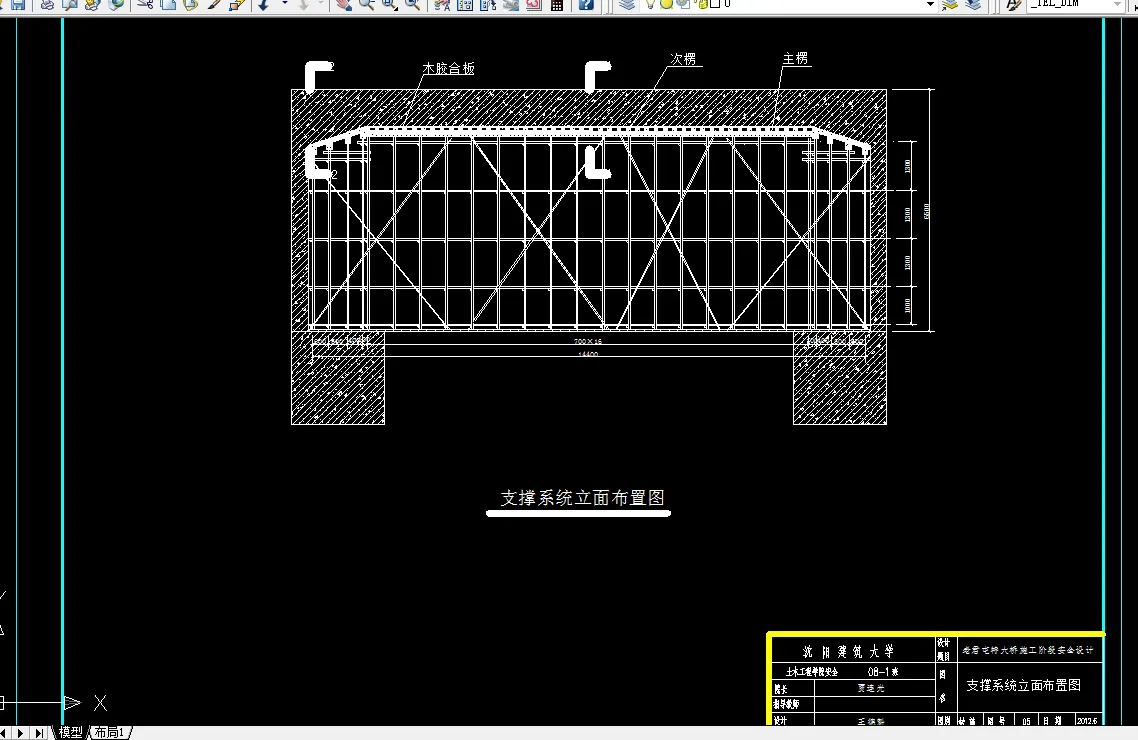Click the Block Editor icon
This screenshot has height=740, width=1138.
tap(237, 4)
